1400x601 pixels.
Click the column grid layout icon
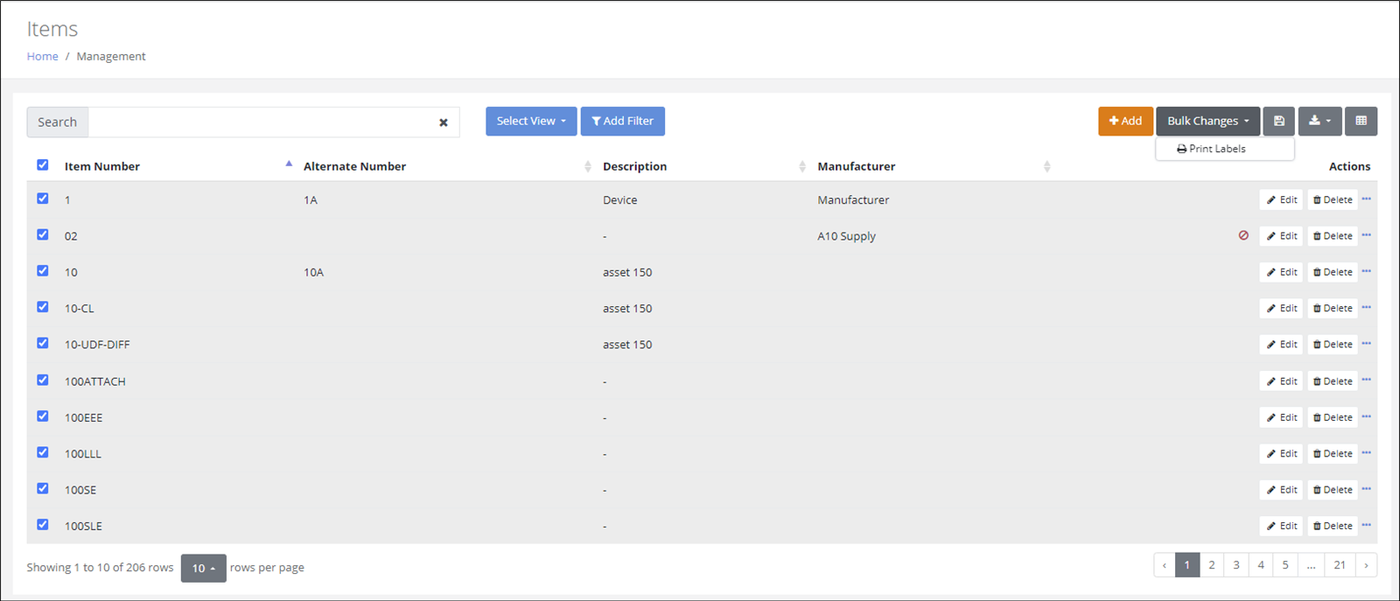click(1361, 121)
